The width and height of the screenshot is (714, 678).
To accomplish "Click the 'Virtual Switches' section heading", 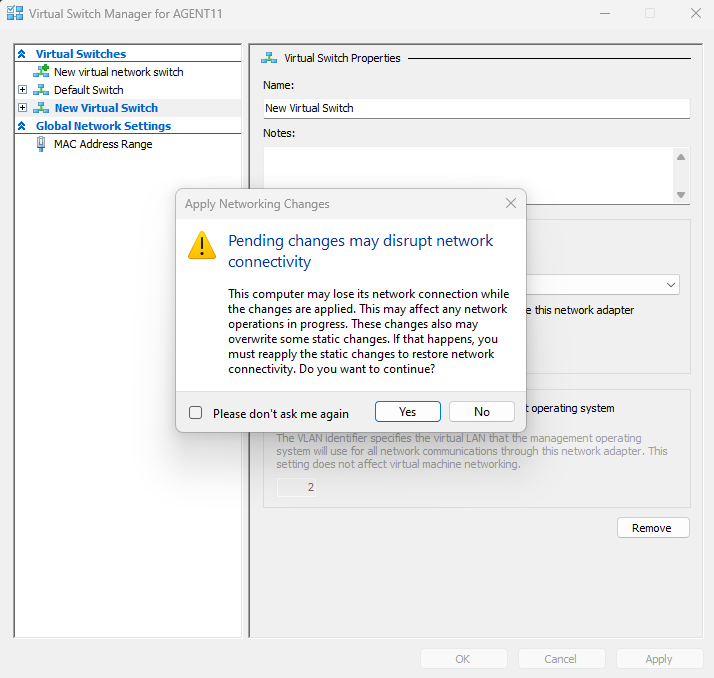I will pyautogui.click(x=81, y=54).
